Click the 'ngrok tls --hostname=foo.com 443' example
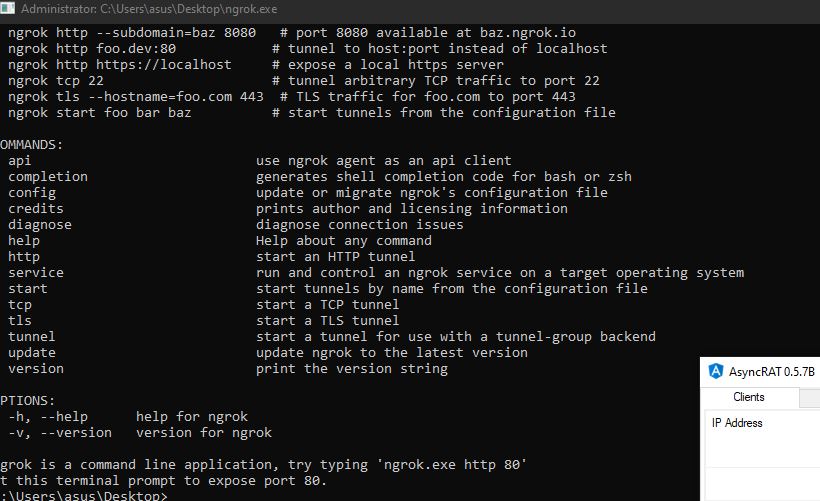Image resolution: width=820 pixels, height=501 pixels. tap(136, 97)
